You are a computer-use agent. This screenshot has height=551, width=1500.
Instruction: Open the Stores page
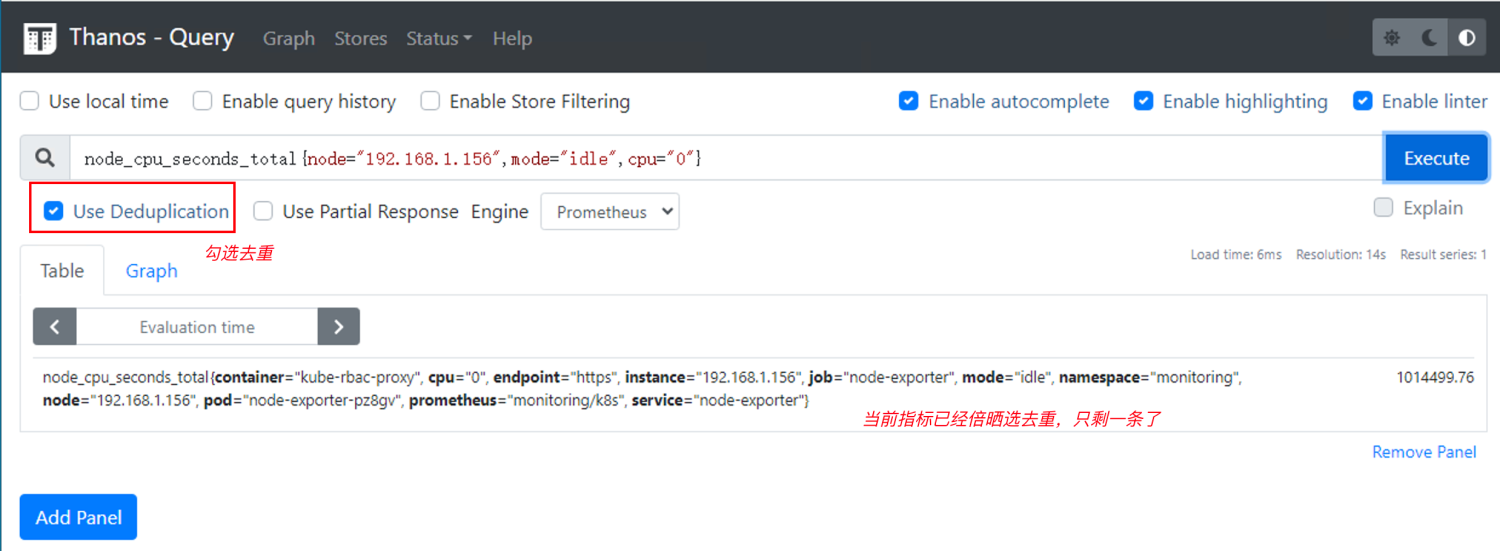[360, 39]
